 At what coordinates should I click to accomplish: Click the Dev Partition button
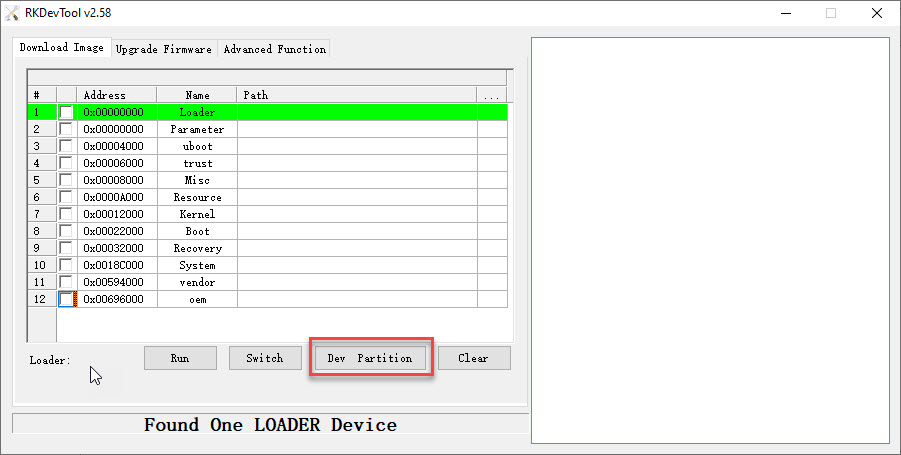point(370,358)
